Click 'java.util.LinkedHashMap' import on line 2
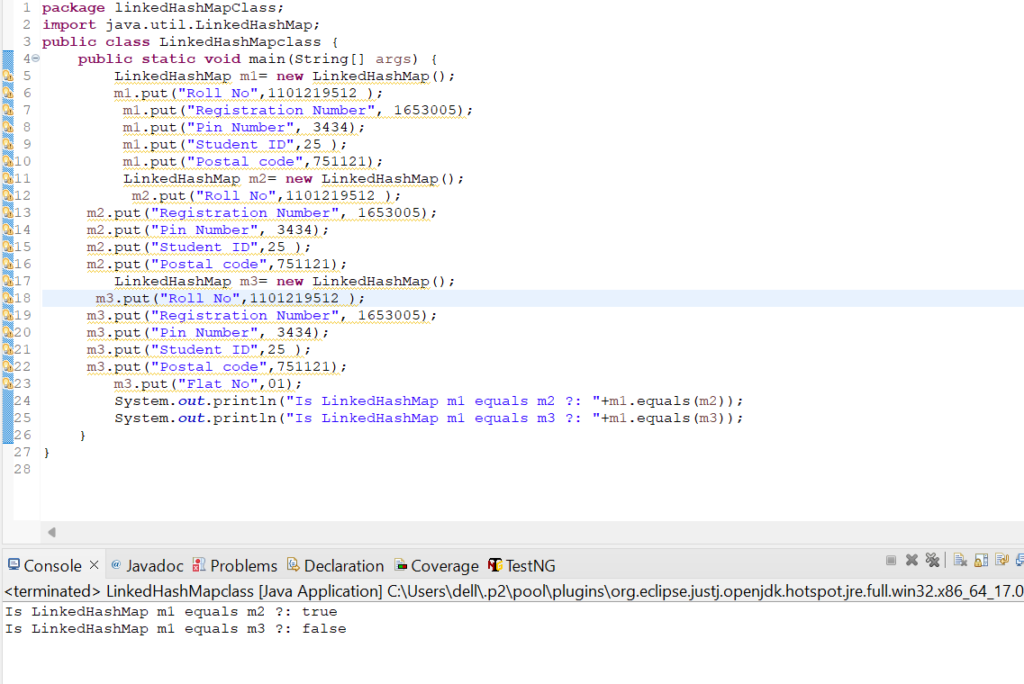This screenshot has width=1024, height=684. (x=209, y=25)
